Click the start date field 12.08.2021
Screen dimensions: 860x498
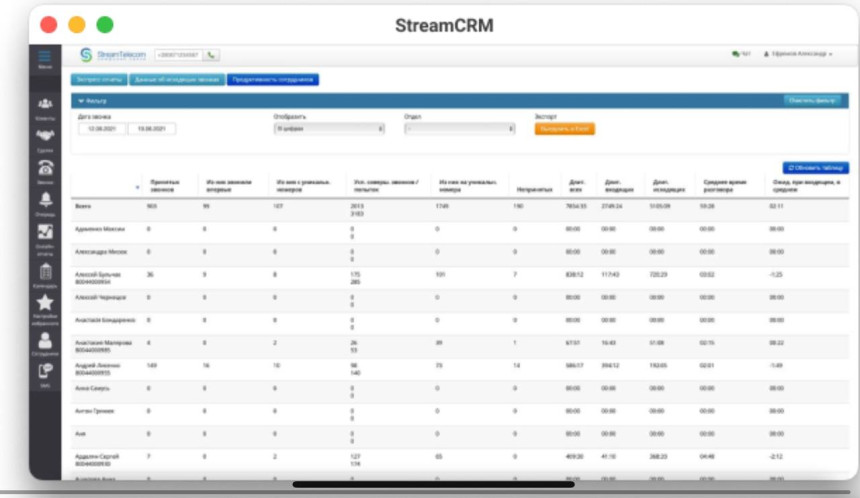click(x=101, y=129)
